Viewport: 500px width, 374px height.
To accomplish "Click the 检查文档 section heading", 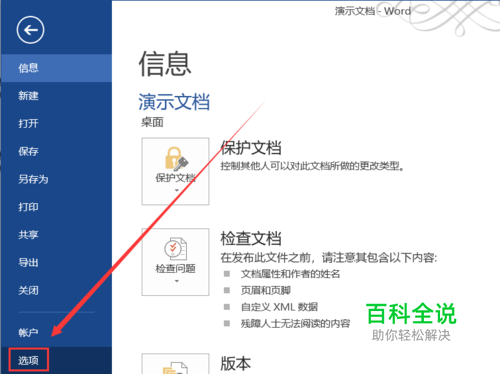I will point(251,238).
